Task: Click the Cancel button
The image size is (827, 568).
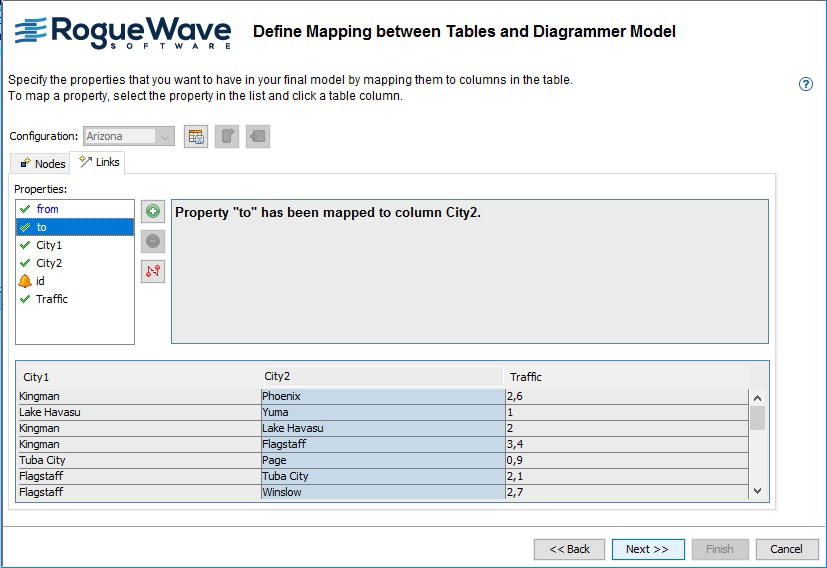Action: [786, 549]
